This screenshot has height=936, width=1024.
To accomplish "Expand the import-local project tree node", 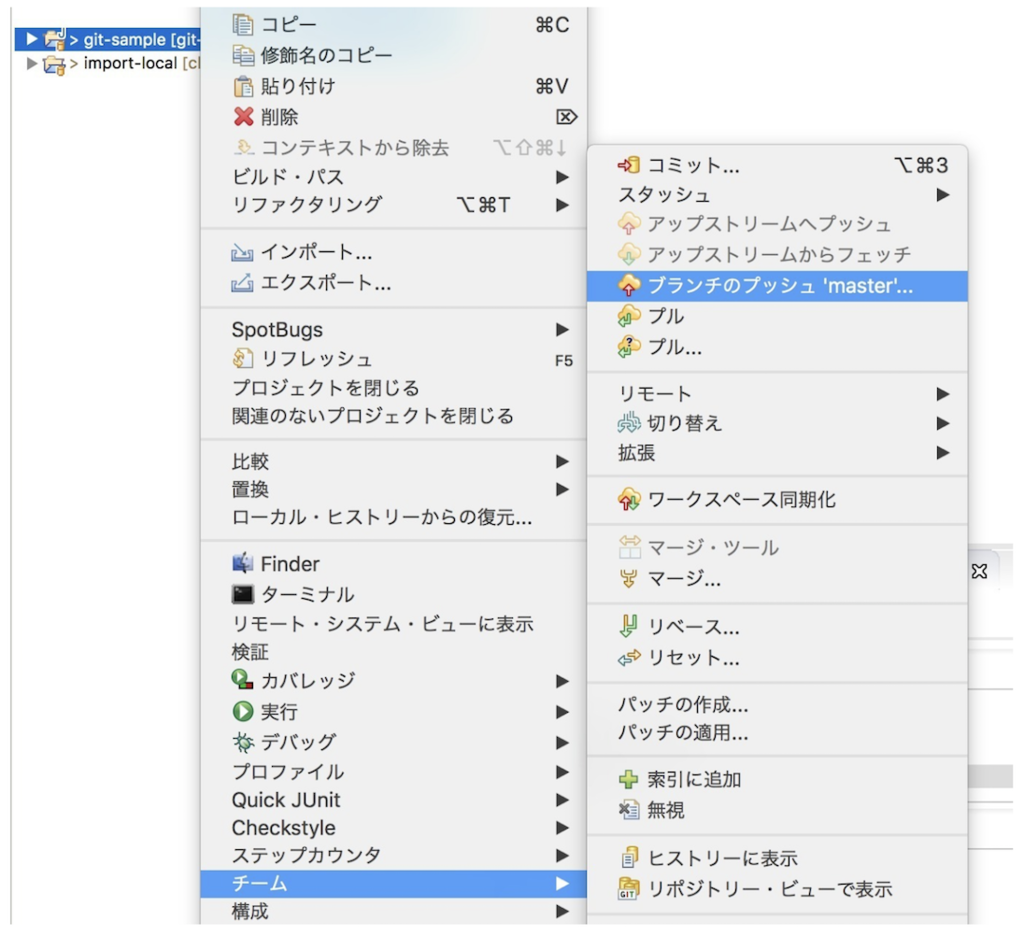I will coord(31,63).
